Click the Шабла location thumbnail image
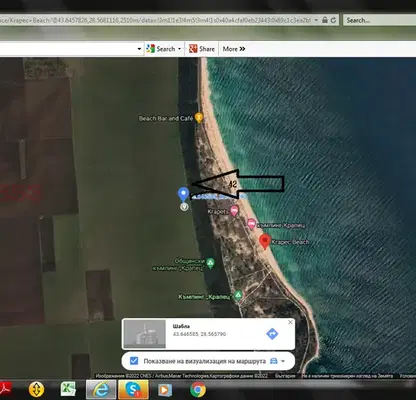The image size is (416, 400). (x=145, y=334)
